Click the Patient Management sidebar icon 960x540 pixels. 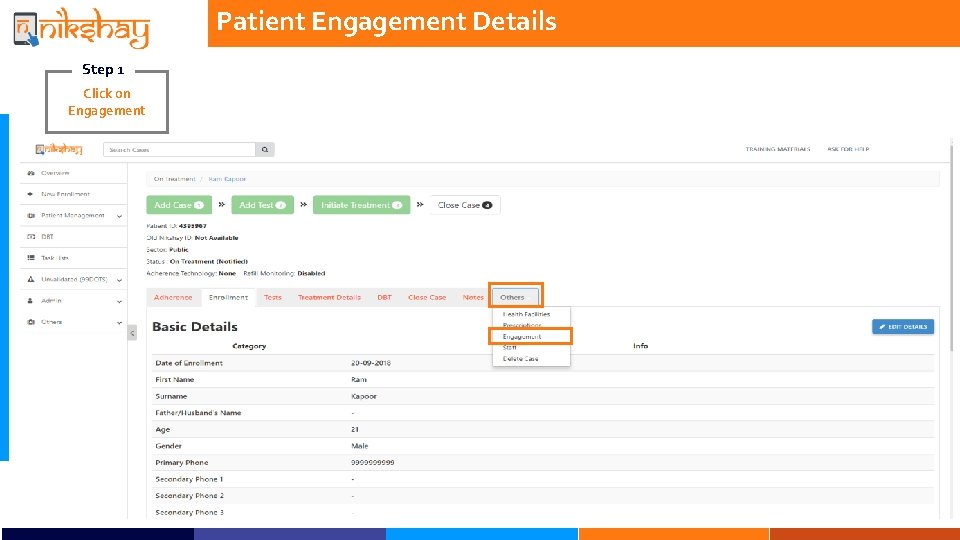pos(31,216)
